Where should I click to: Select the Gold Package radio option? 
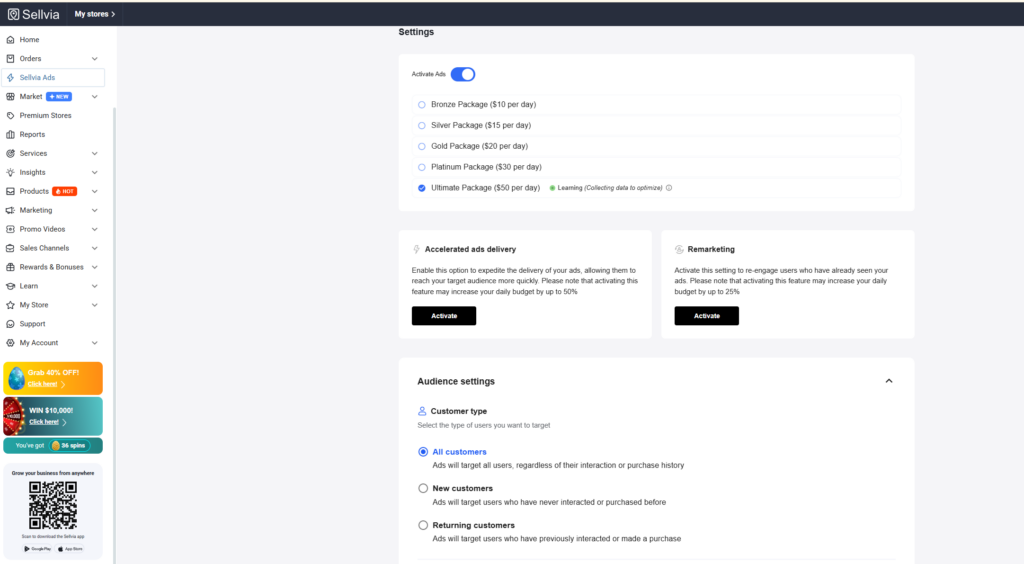pyautogui.click(x=422, y=146)
